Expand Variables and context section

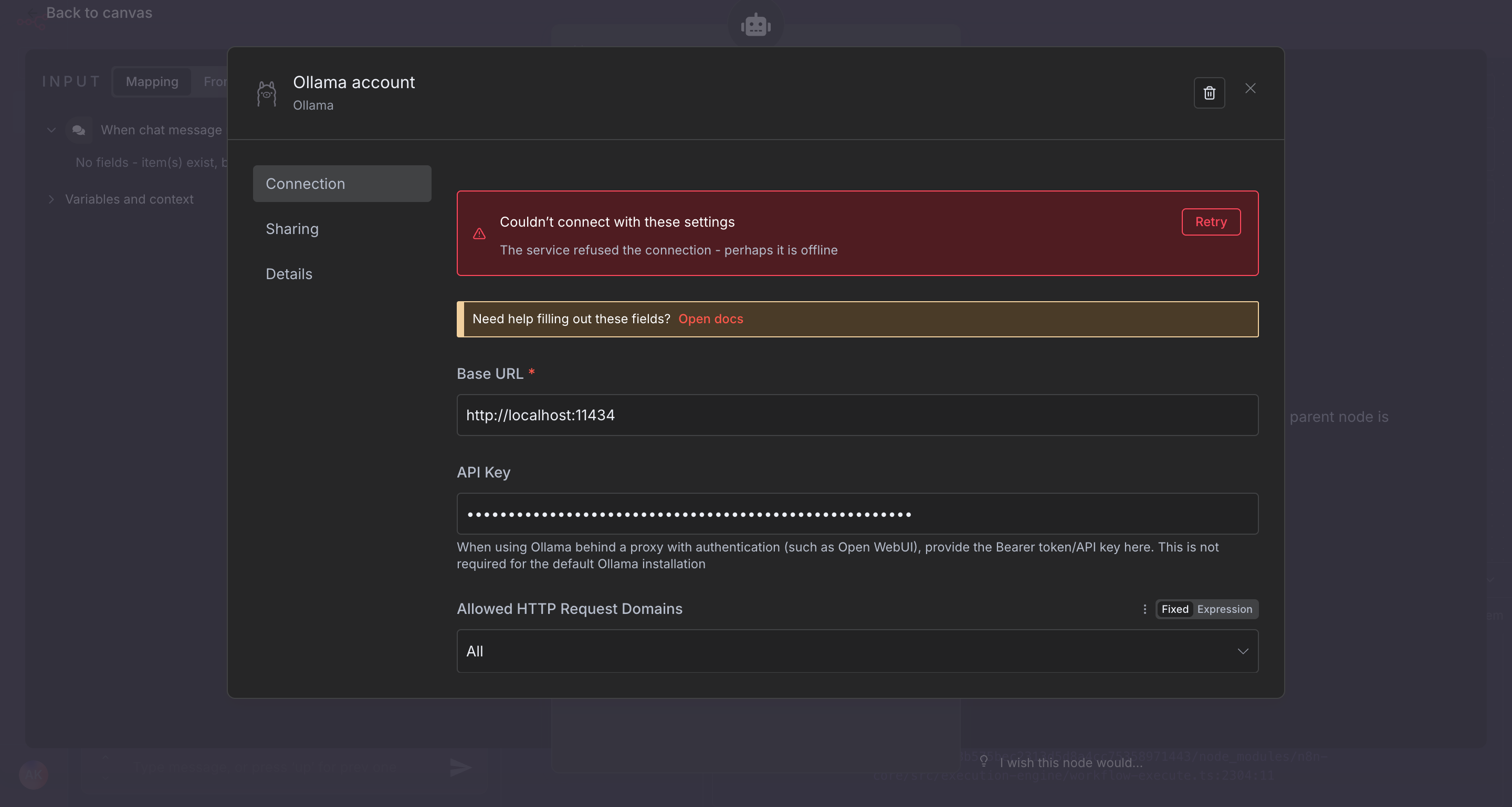pos(51,199)
